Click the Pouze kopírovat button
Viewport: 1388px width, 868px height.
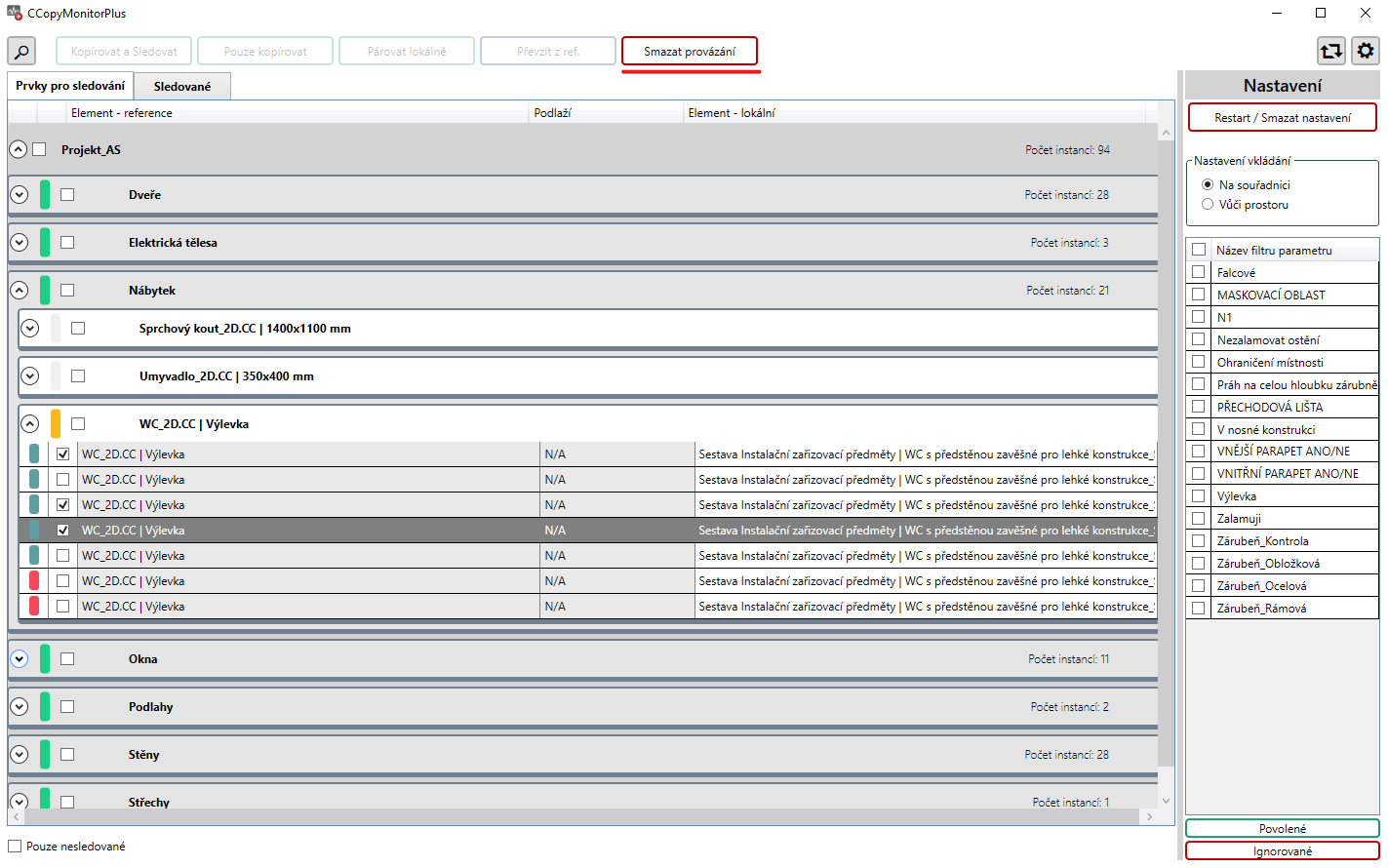[265, 51]
